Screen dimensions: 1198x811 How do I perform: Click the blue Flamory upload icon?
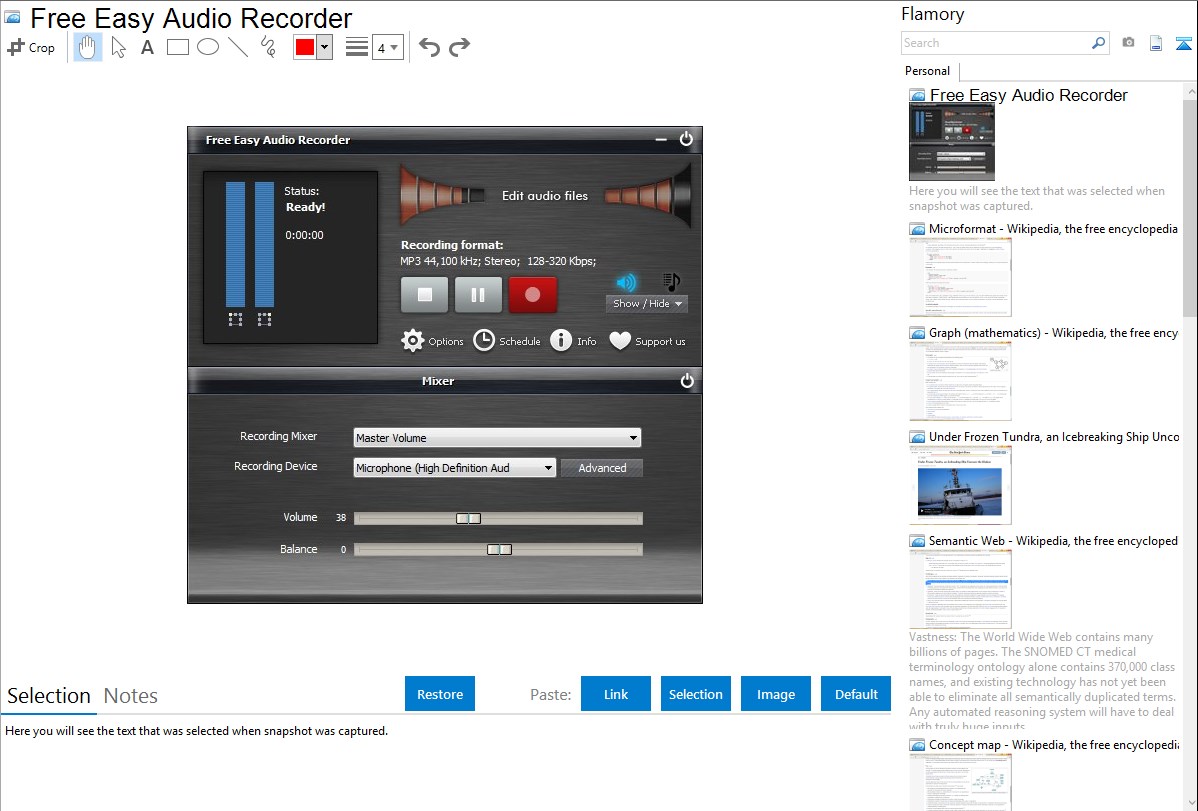(x=1183, y=43)
